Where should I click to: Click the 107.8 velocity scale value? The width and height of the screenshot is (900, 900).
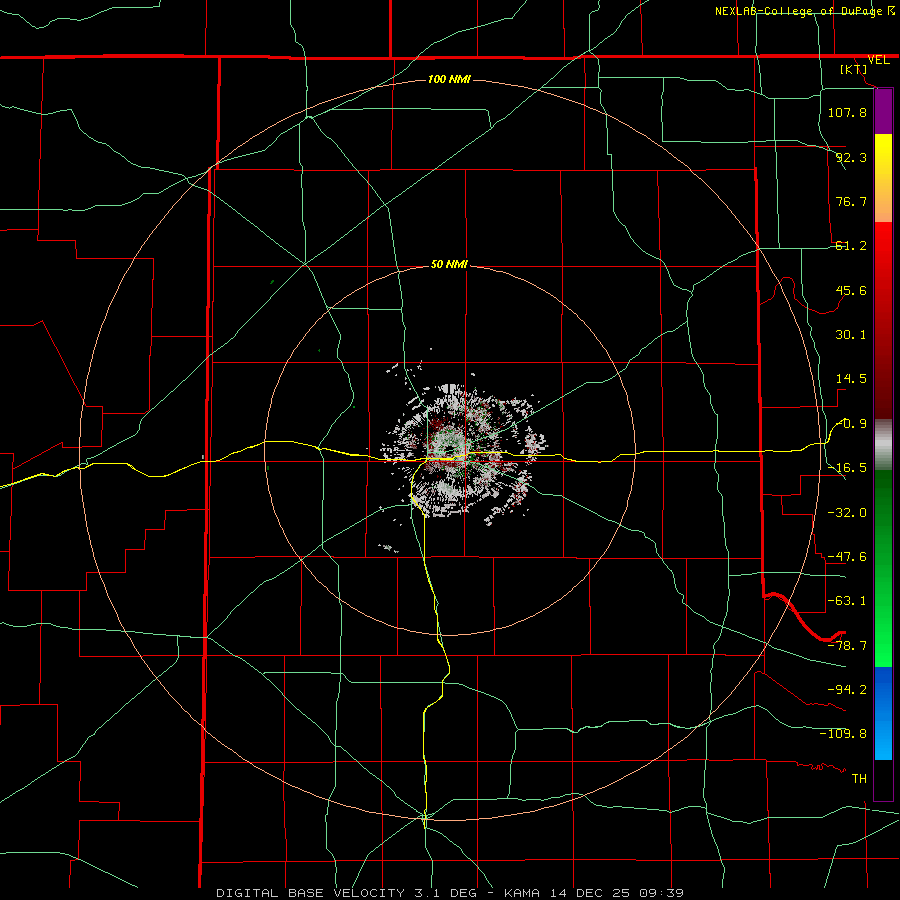pos(847,112)
